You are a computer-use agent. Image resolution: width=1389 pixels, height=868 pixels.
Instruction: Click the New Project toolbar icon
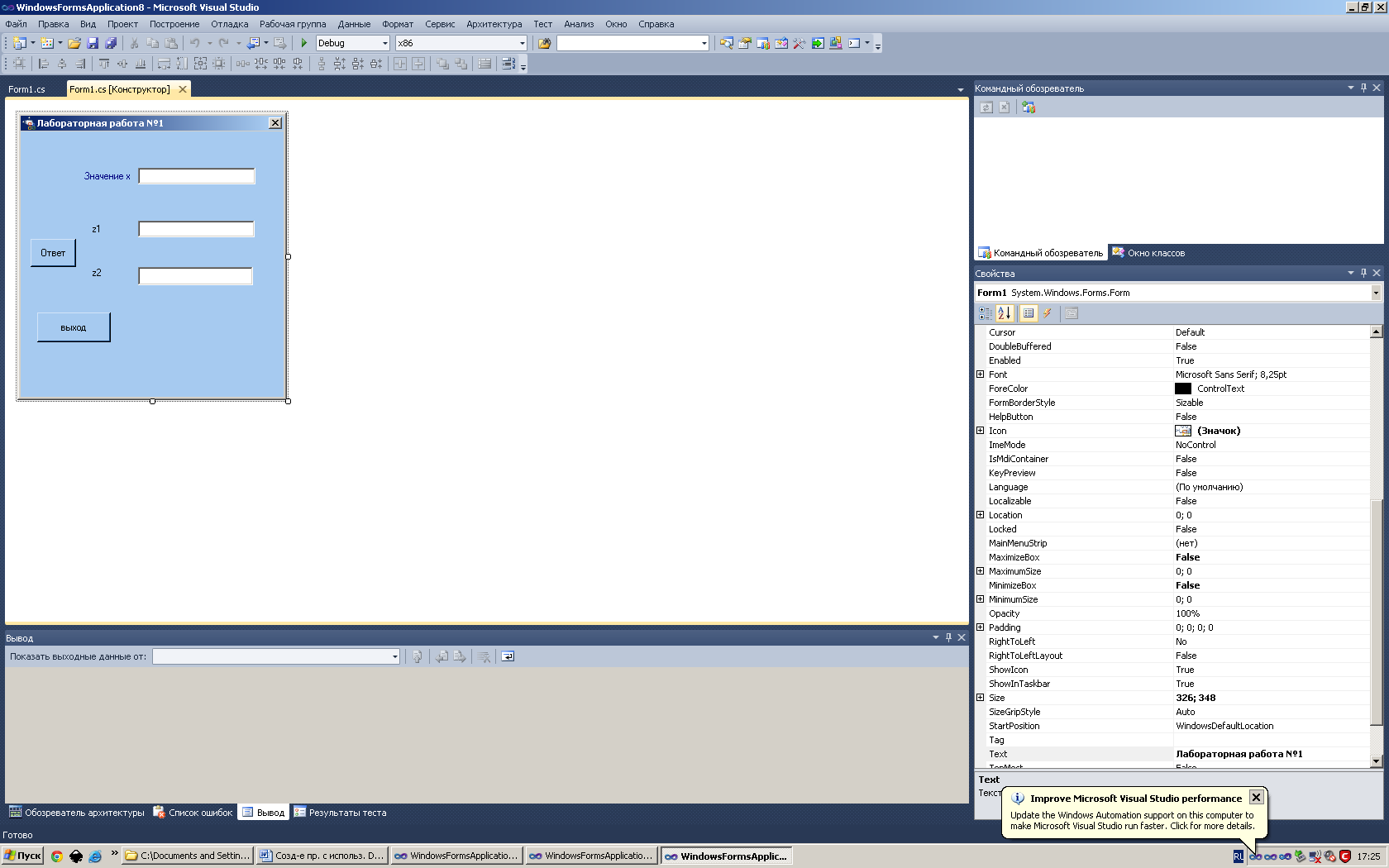[20, 43]
